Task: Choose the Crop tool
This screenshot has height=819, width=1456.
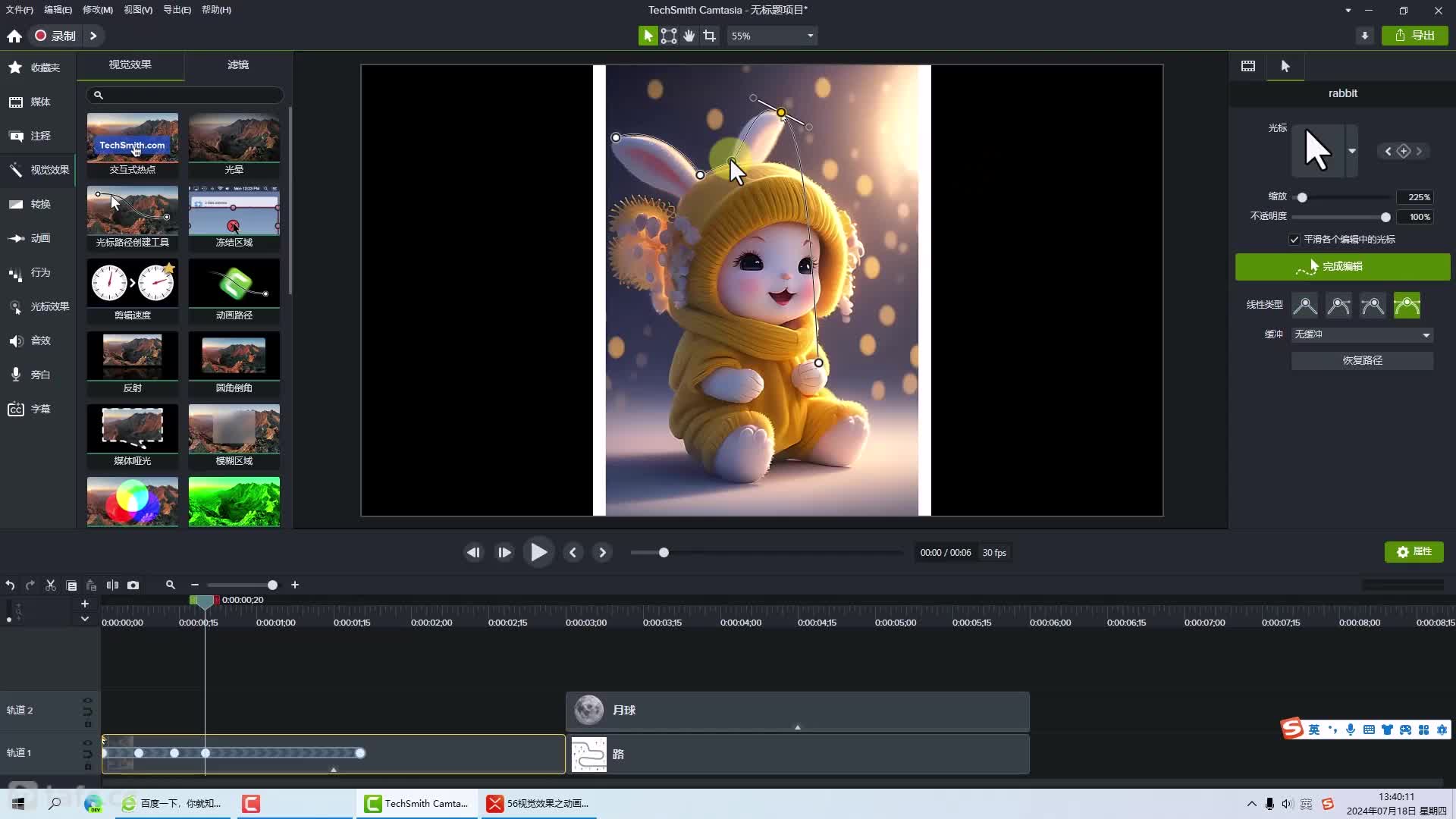Action: [x=709, y=36]
